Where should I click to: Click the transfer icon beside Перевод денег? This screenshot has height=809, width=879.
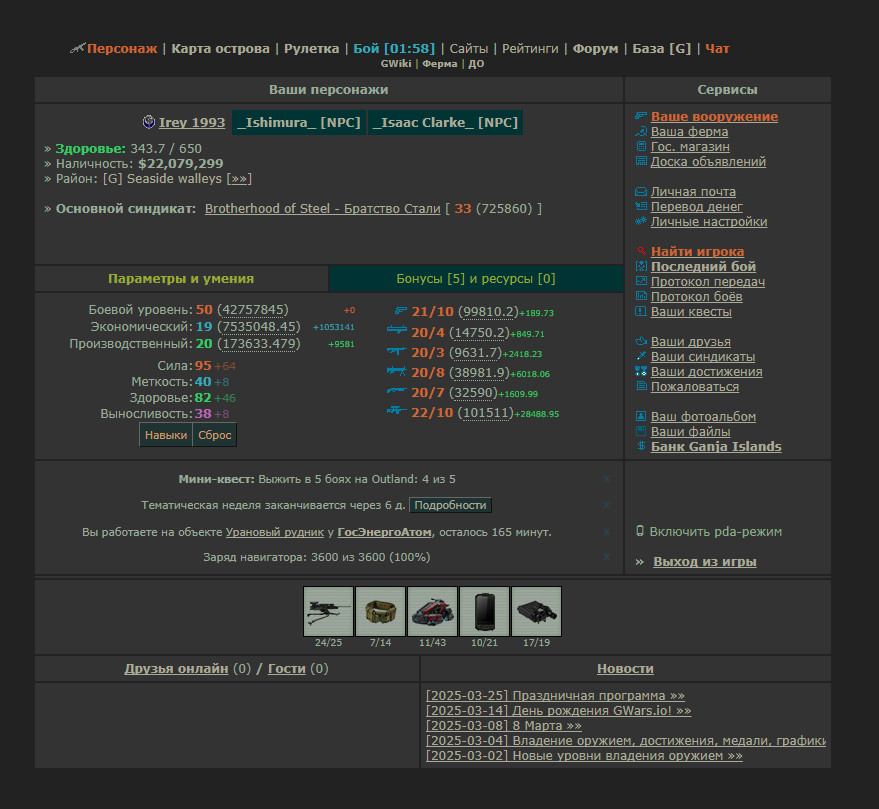[x=641, y=206]
